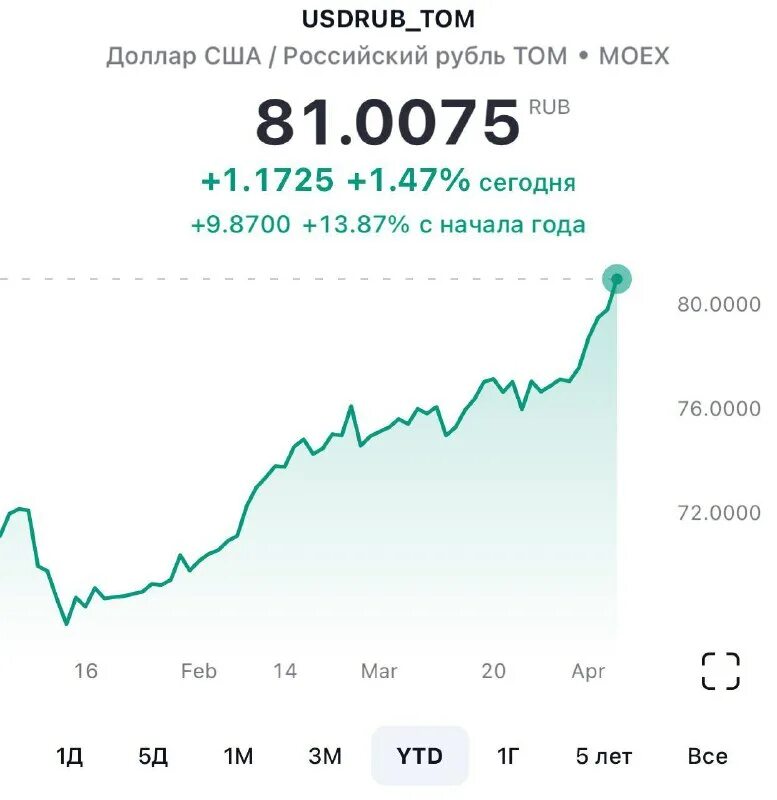This screenshot has width=777, height=800.
Task: Click the current price marker dot
Action: [617, 279]
